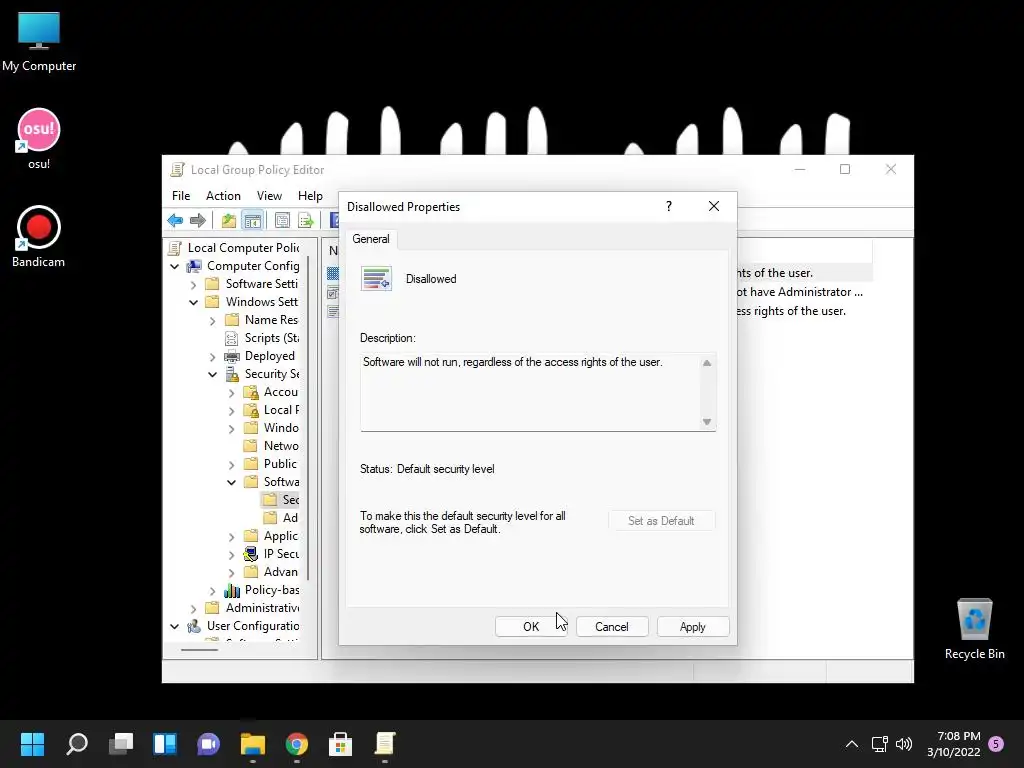1024x768 pixels.
Task: Collapse the User Configuration node
Action: click(x=174, y=626)
